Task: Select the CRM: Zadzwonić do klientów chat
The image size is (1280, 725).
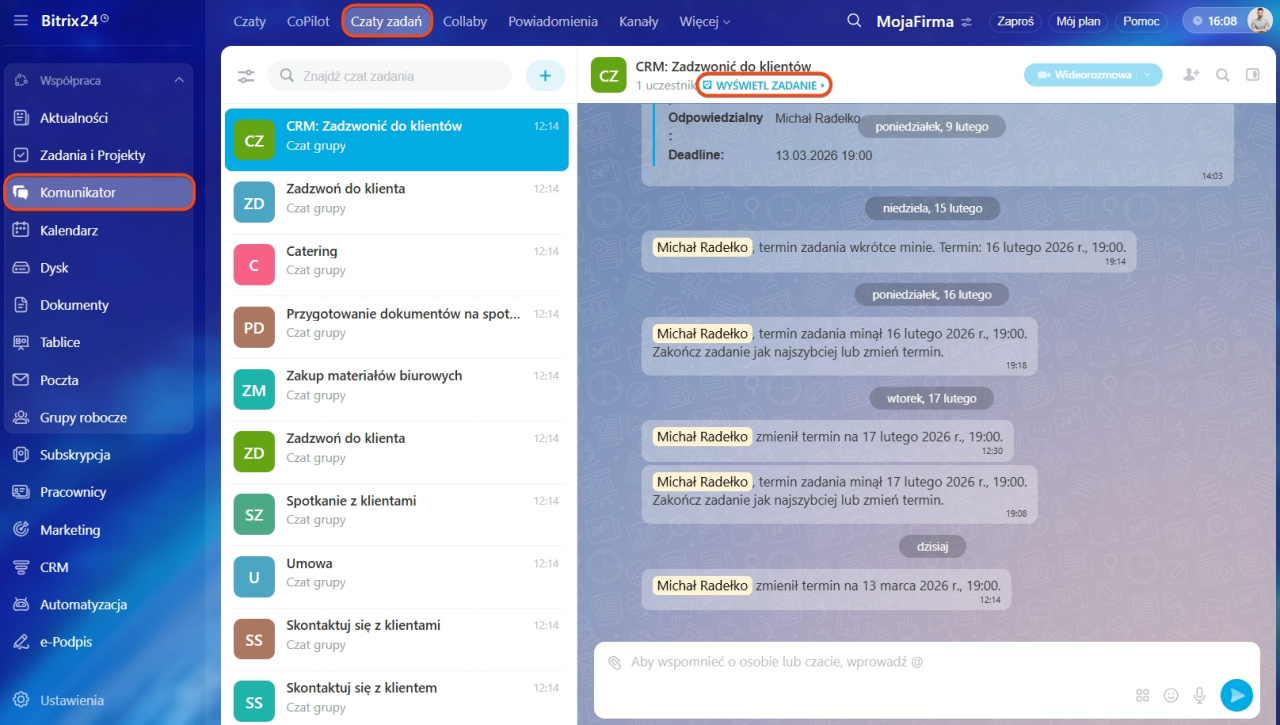Action: pos(397,139)
